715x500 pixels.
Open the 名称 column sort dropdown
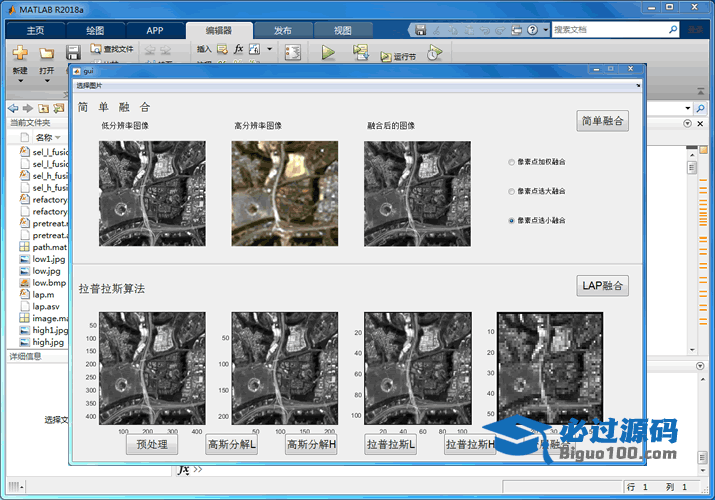point(58,137)
